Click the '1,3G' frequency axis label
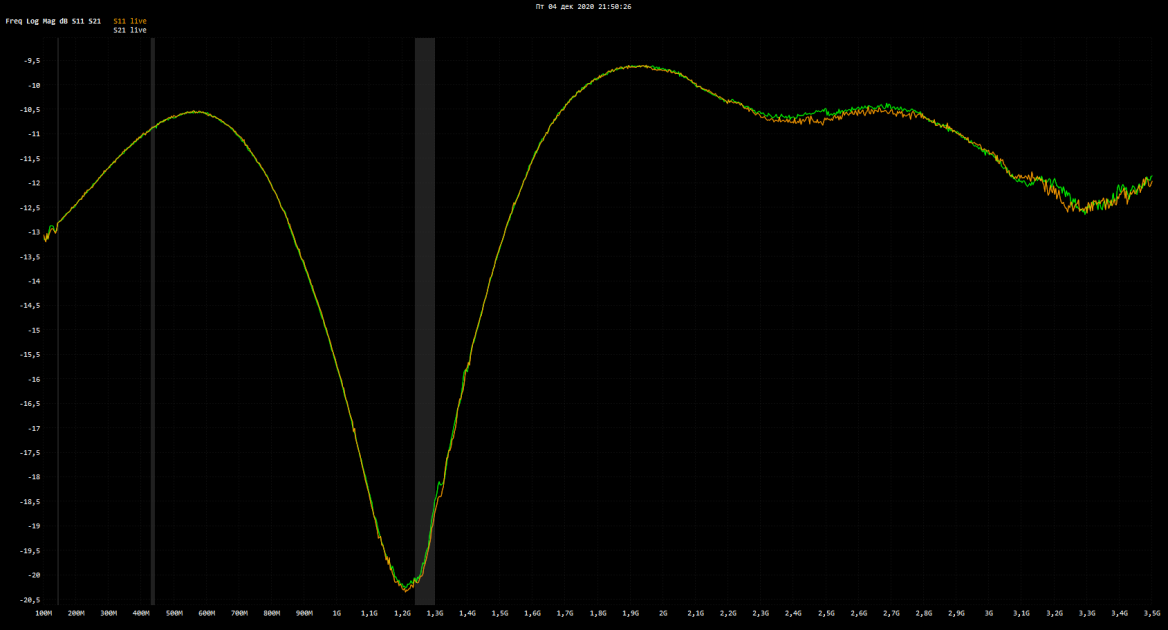This screenshot has height=630, width=1168. click(x=435, y=614)
